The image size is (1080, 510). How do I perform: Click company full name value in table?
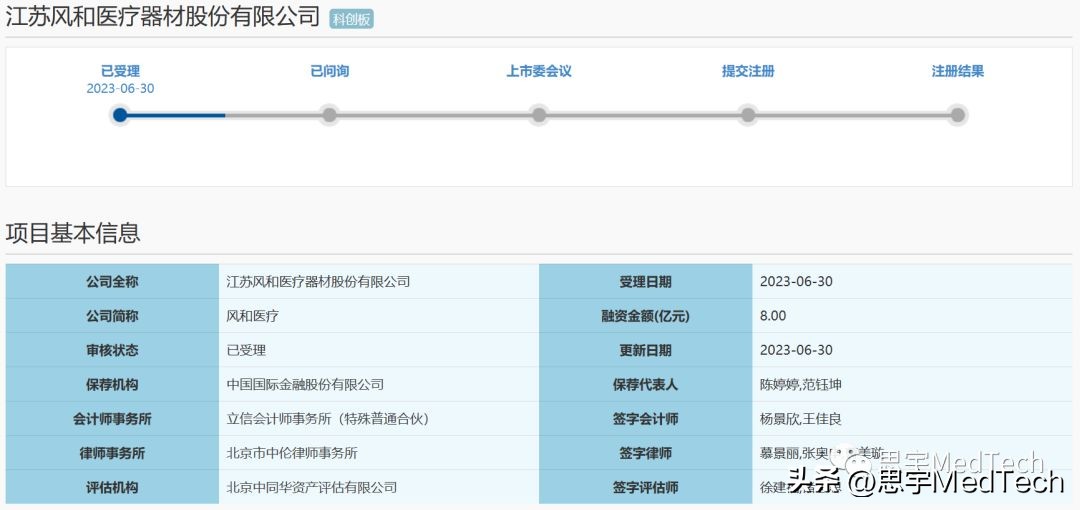[318, 281]
